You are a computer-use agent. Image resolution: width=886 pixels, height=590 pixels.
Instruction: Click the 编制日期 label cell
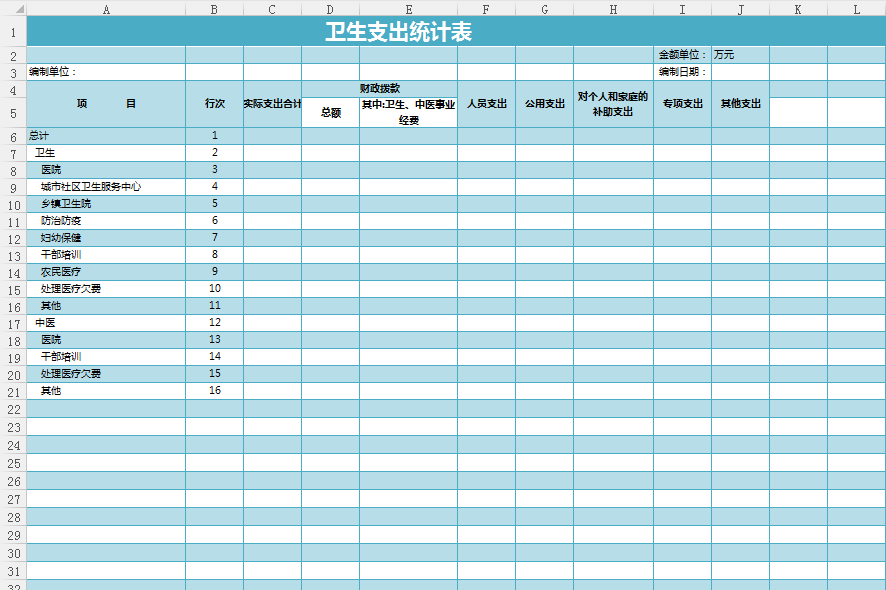[682, 72]
